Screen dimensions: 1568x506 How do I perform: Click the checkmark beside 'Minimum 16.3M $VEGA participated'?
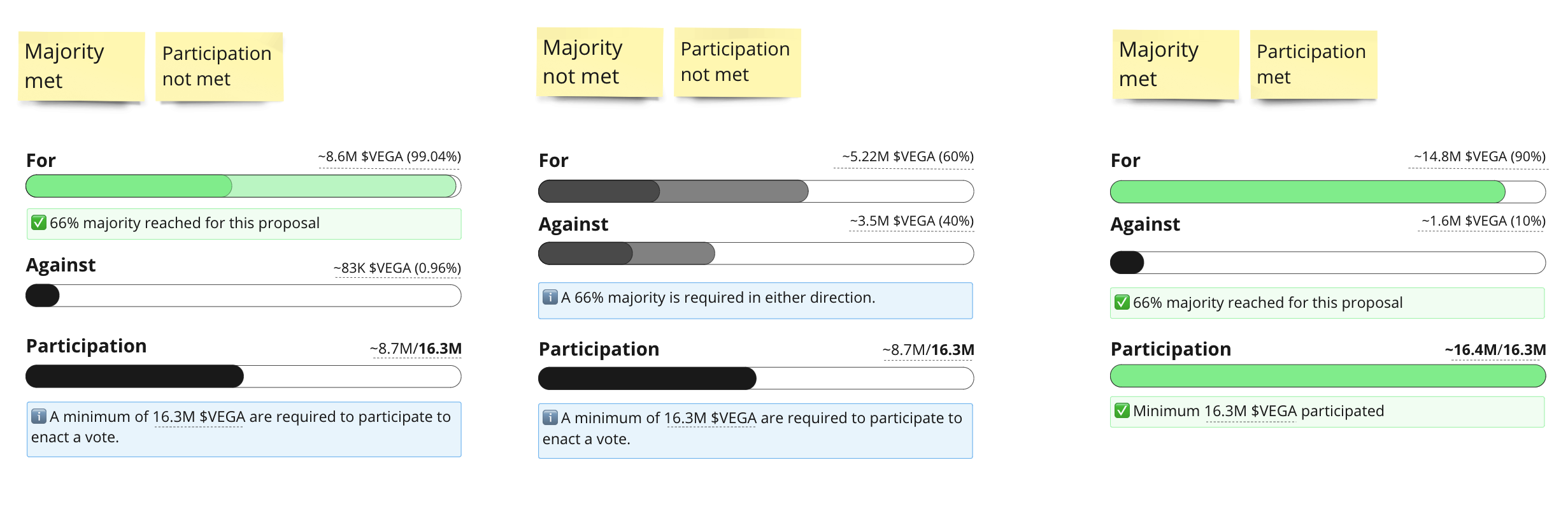click(1122, 411)
